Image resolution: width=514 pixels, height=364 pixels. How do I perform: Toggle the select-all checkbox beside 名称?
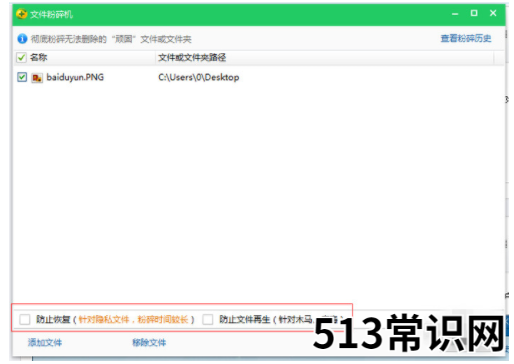(21, 57)
